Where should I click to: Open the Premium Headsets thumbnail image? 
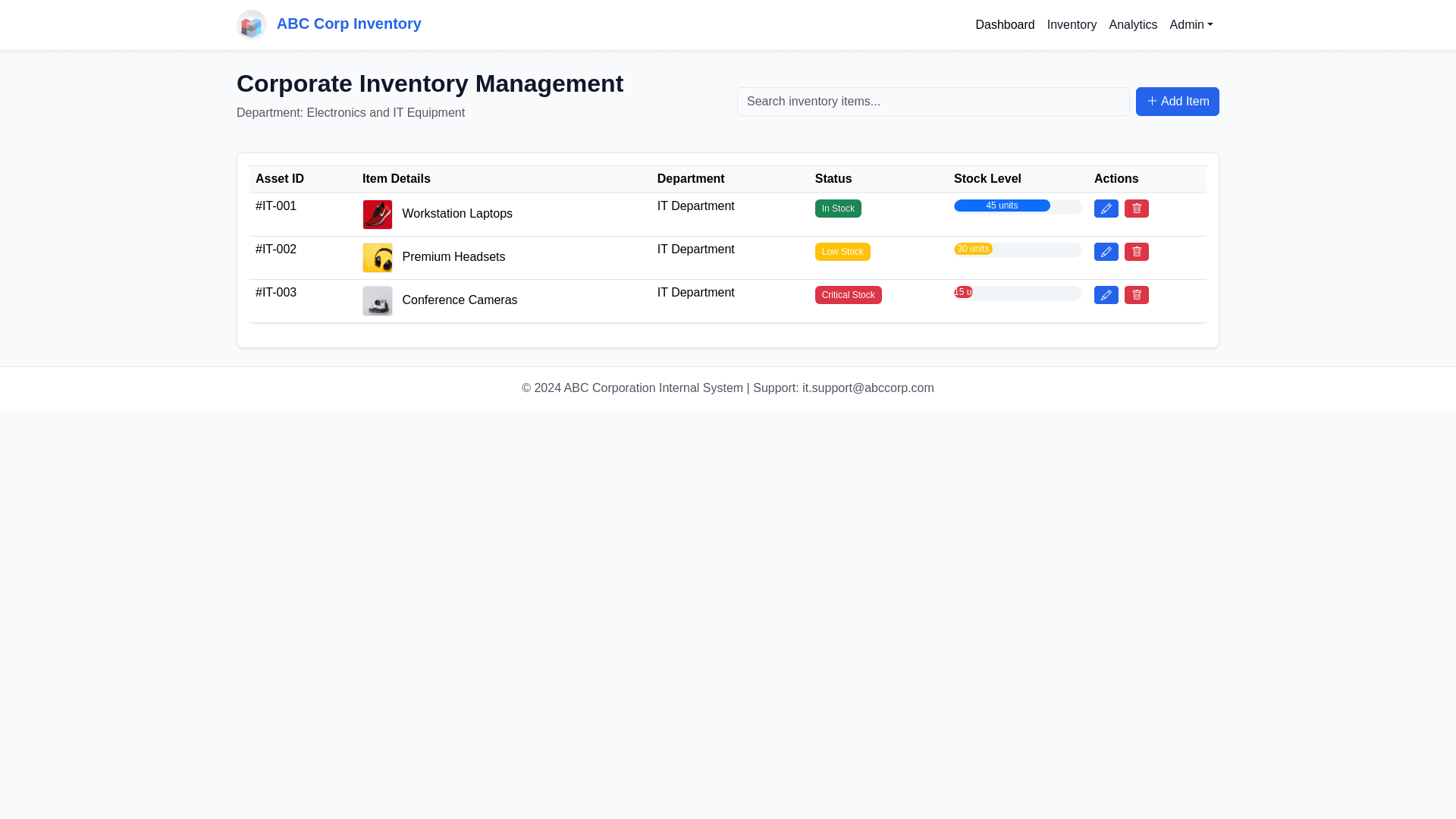click(x=377, y=258)
